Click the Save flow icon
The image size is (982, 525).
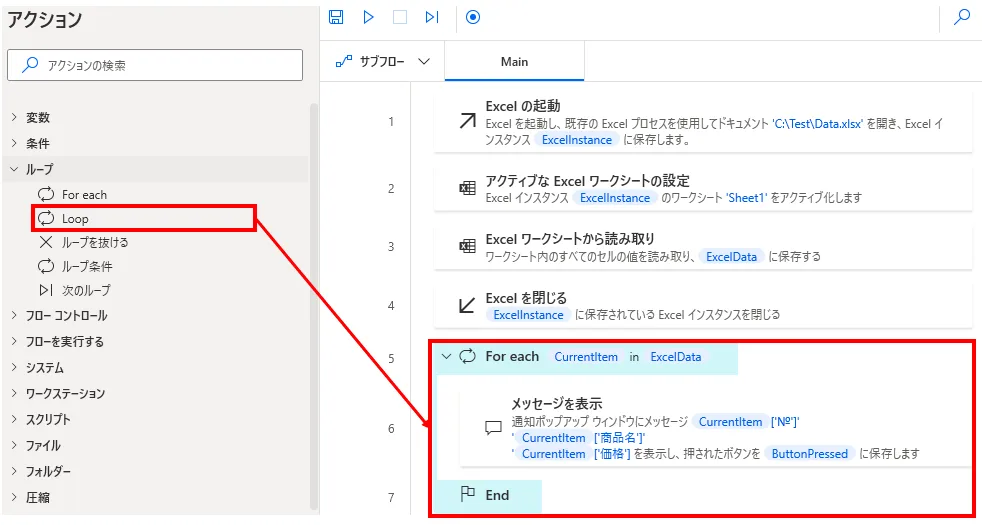336,17
